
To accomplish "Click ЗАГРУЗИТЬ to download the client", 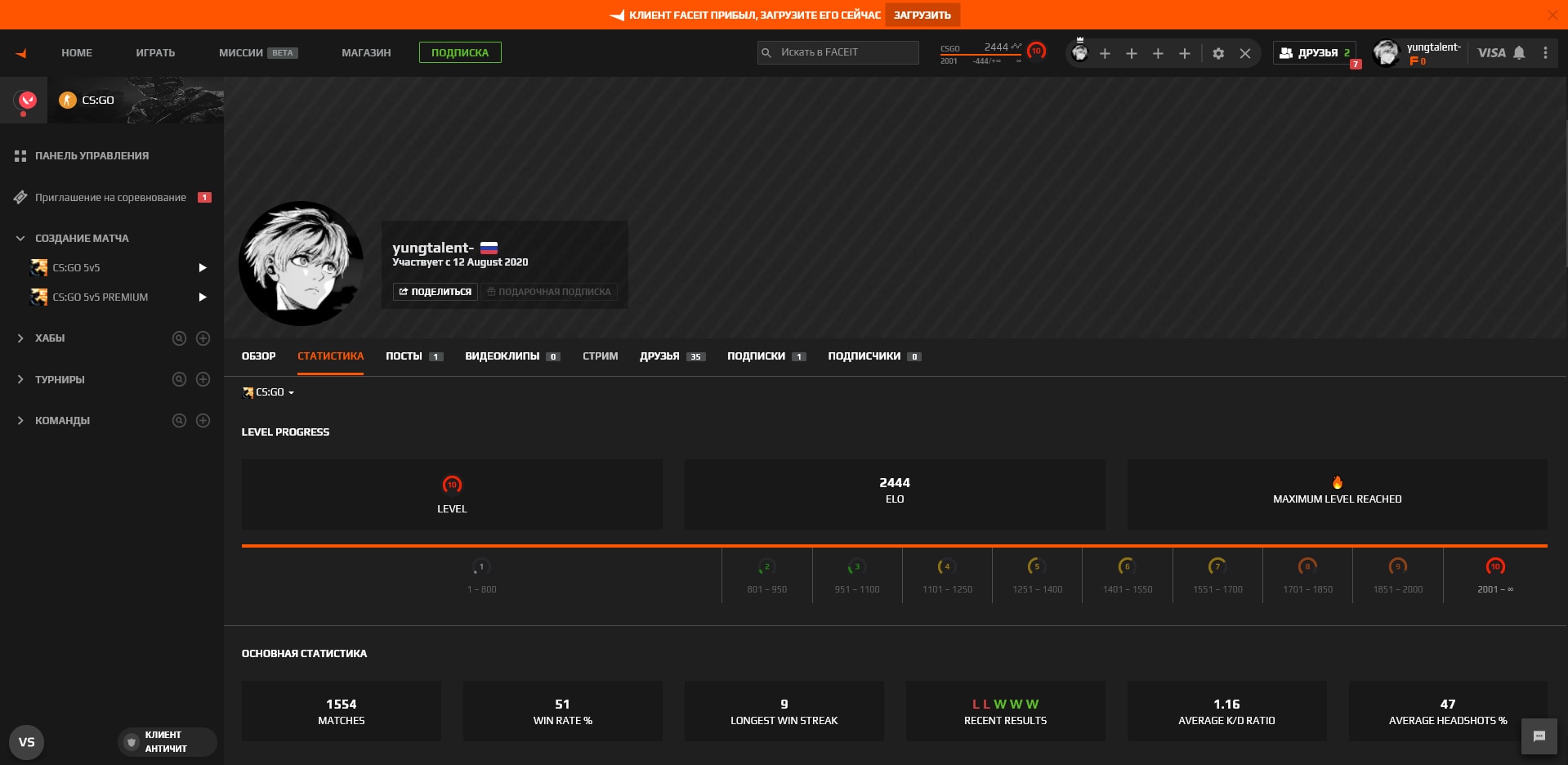I will coord(922,15).
